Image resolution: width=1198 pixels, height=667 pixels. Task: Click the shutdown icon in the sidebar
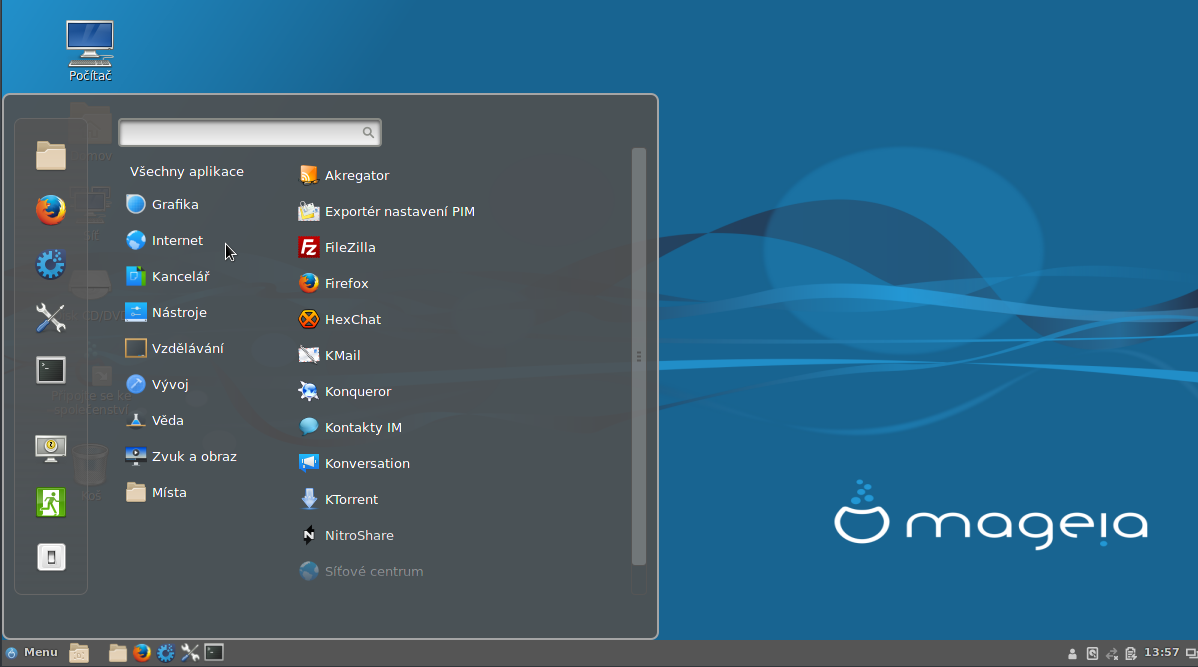[51, 557]
